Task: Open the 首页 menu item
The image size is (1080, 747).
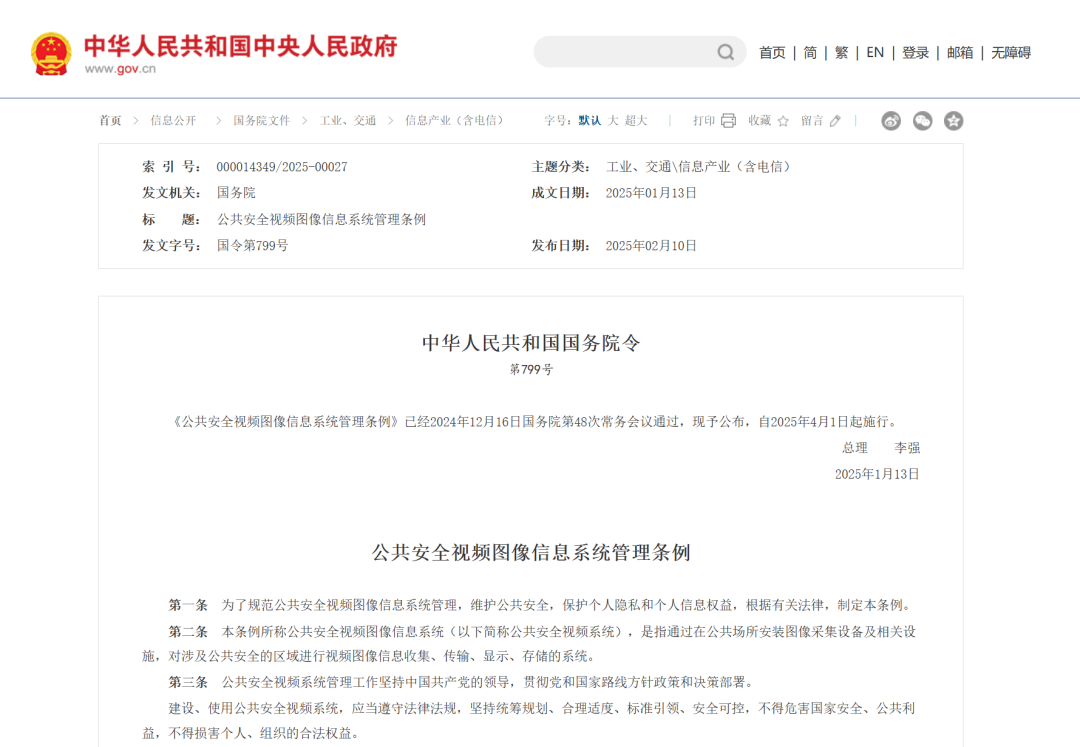Action: point(772,52)
